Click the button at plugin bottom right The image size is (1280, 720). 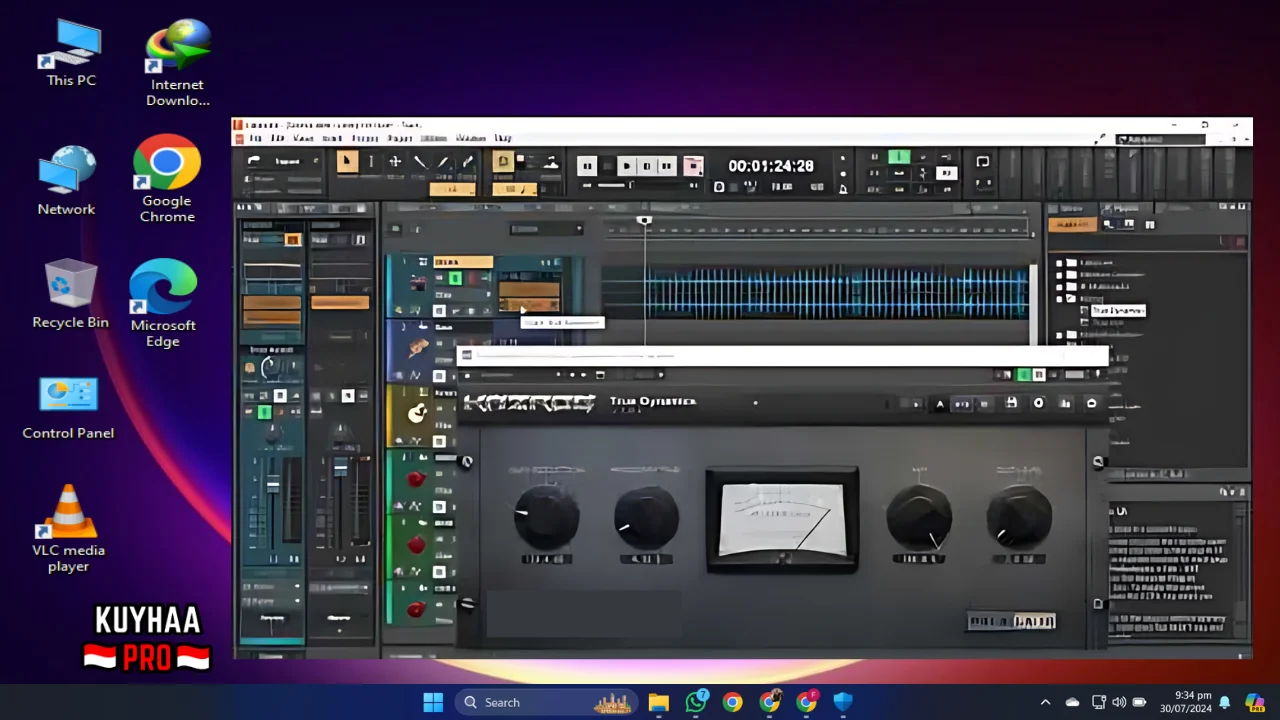(1011, 621)
